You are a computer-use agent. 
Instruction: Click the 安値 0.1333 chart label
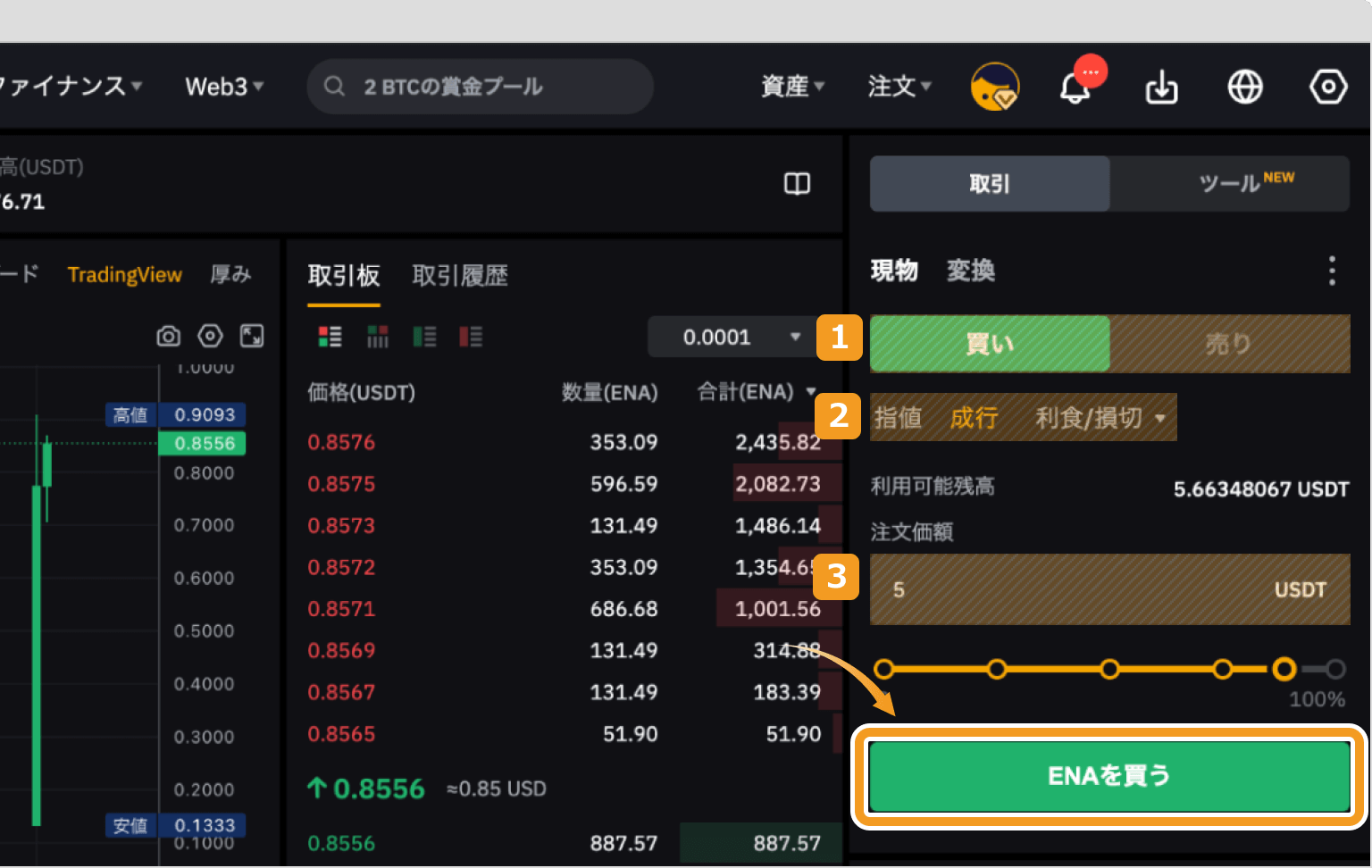click(x=176, y=825)
